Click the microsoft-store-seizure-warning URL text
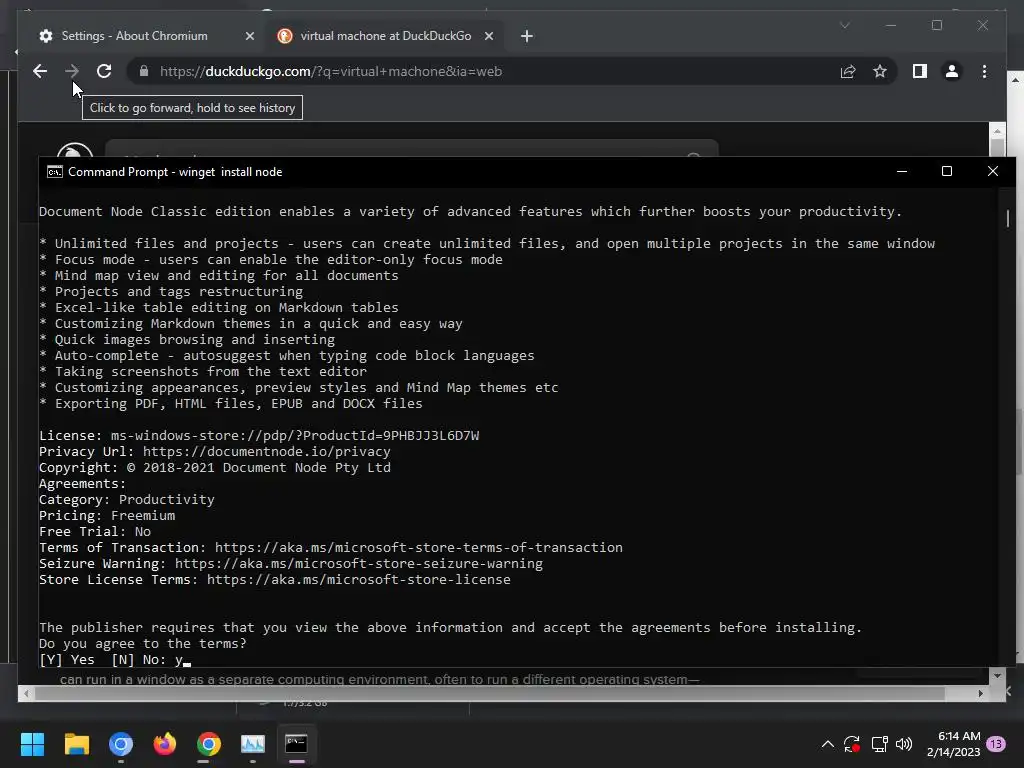Image resolution: width=1024 pixels, height=768 pixels. pos(358,563)
